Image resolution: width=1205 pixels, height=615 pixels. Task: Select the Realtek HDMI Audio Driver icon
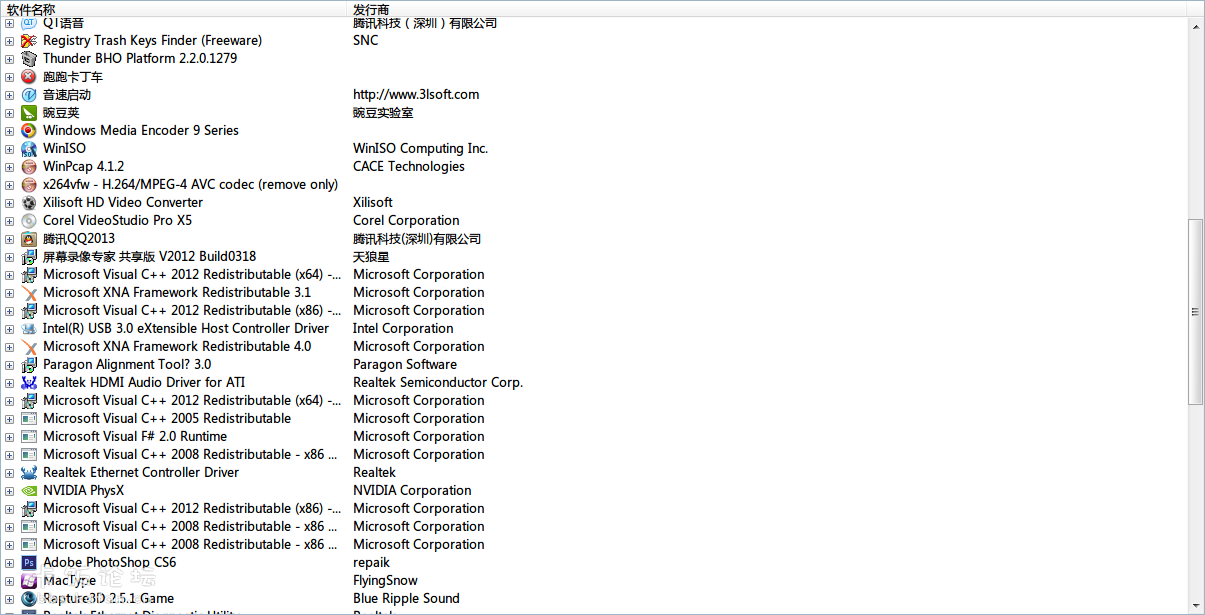29,383
